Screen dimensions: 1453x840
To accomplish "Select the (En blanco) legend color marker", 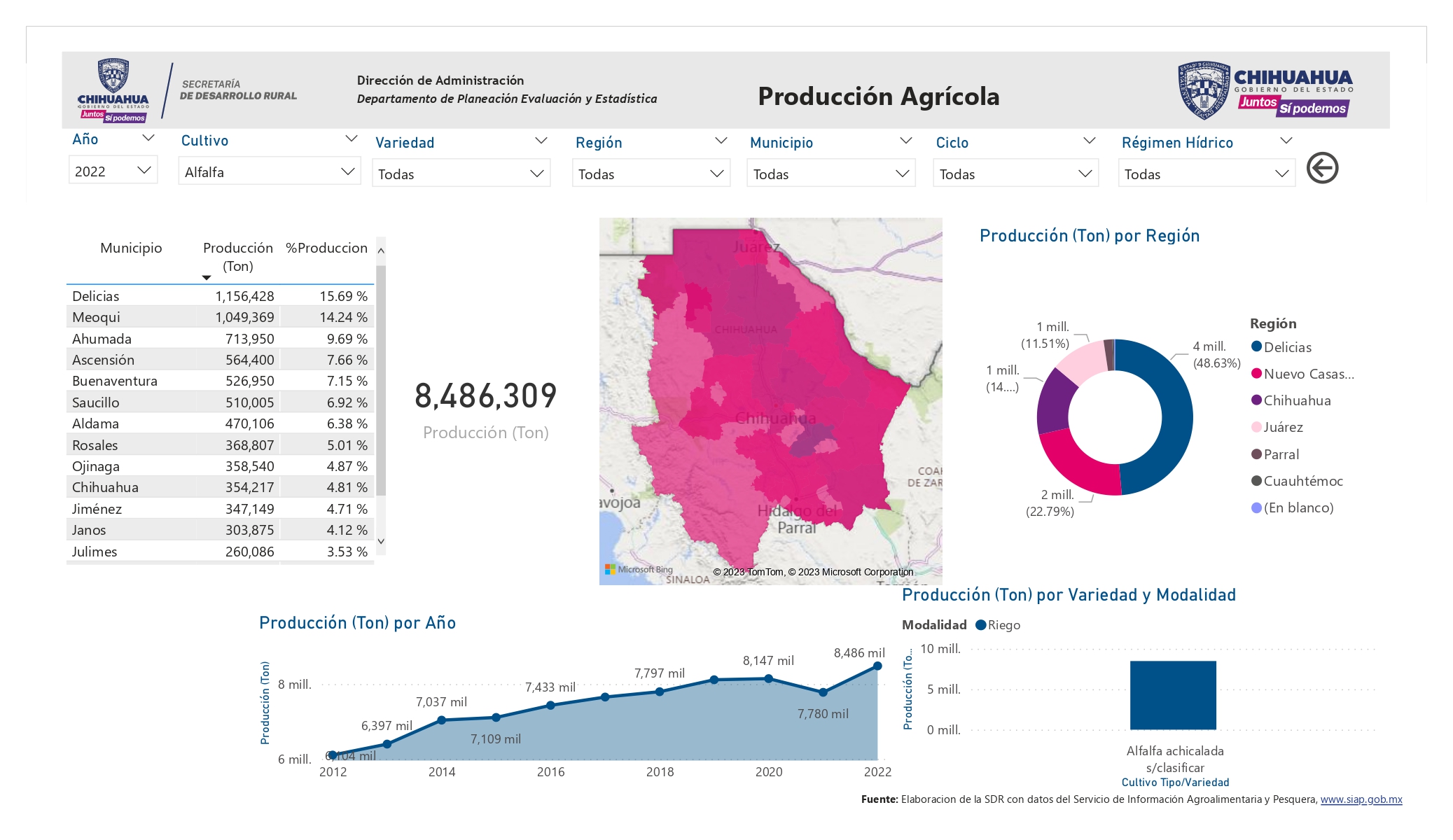I will [1256, 507].
